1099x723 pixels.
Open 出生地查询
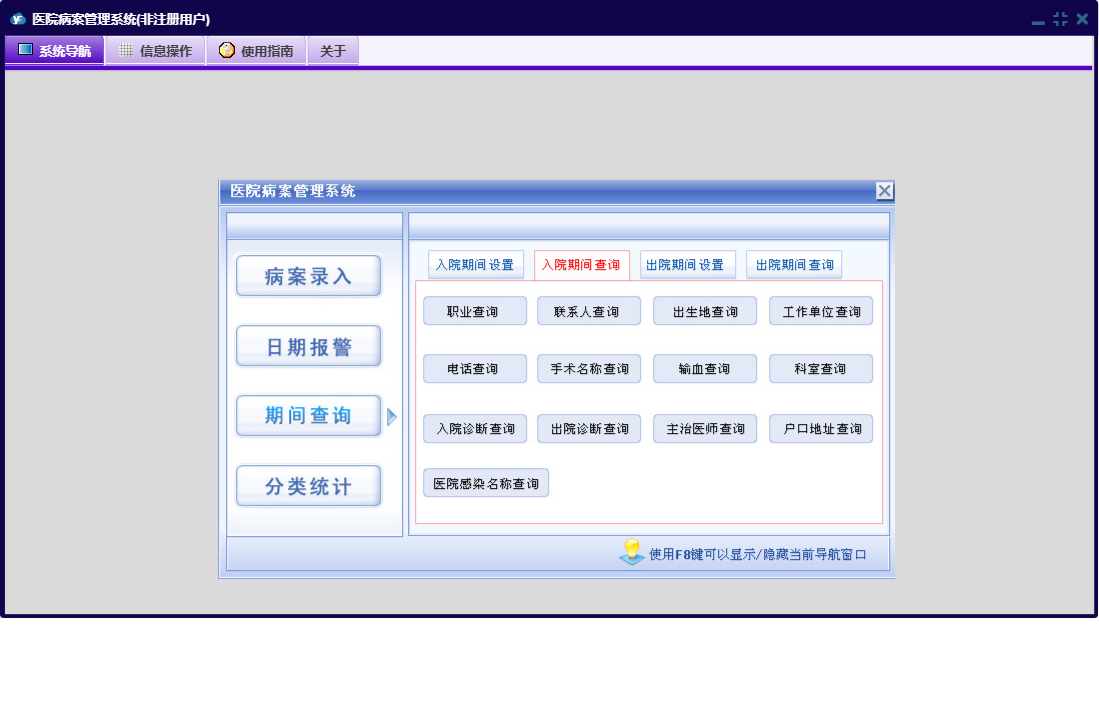(x=704, y=311)
